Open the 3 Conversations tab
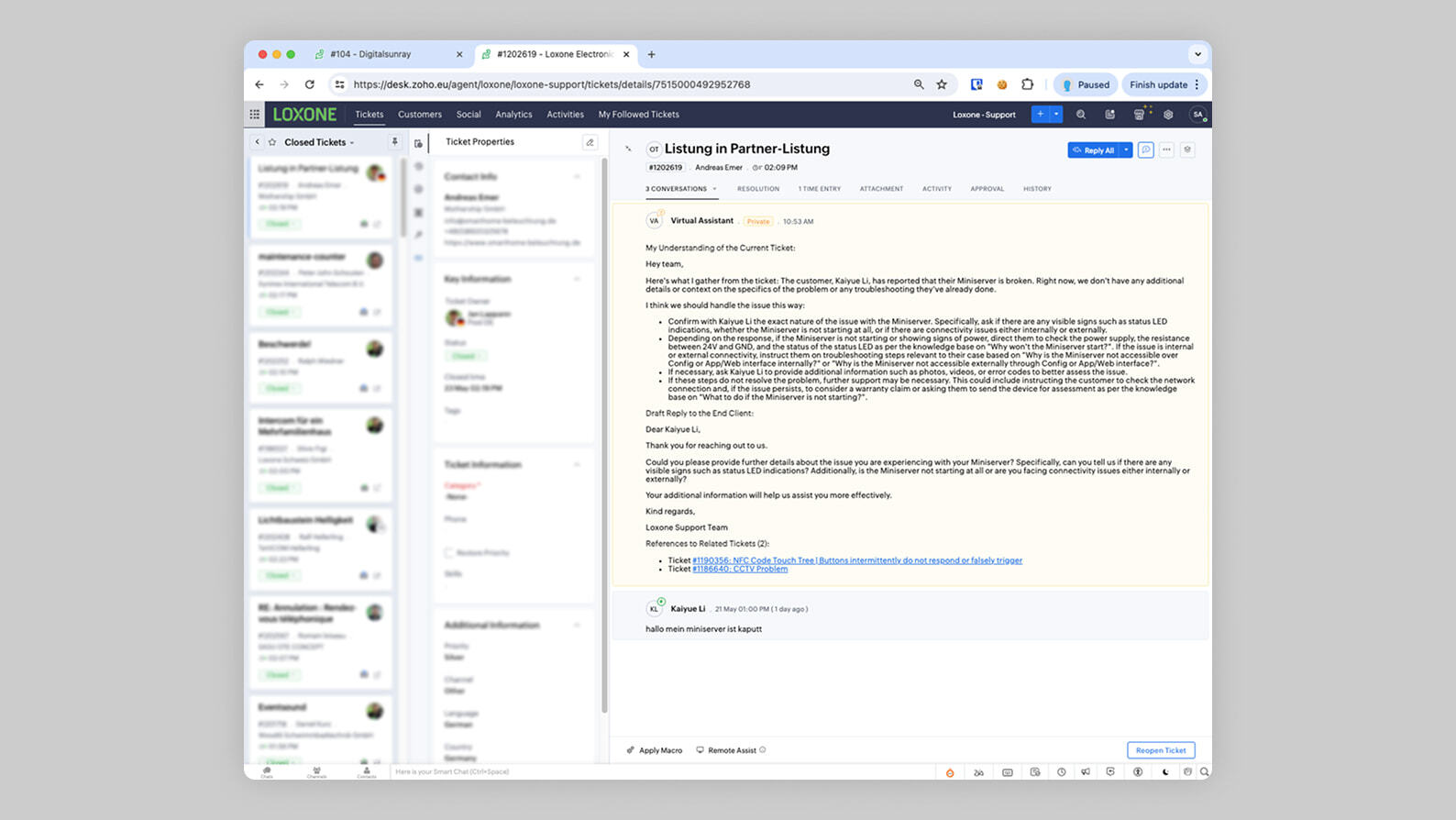Screen dimensions: 1456x820 676,189
